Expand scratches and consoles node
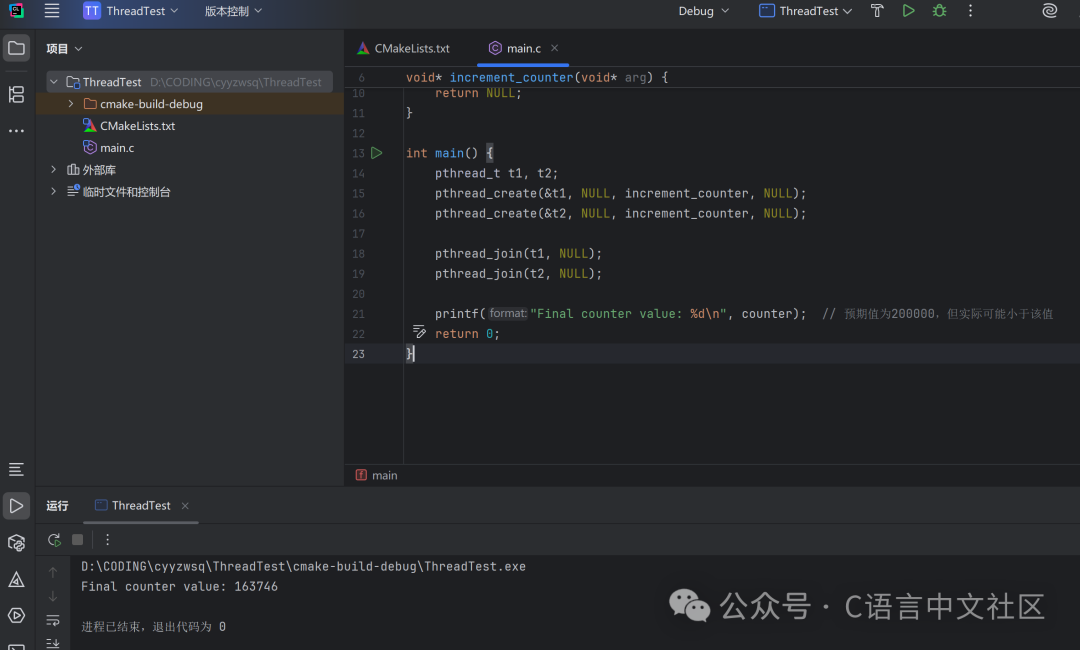Viewport: 1080px width, 650px height. 54,191
